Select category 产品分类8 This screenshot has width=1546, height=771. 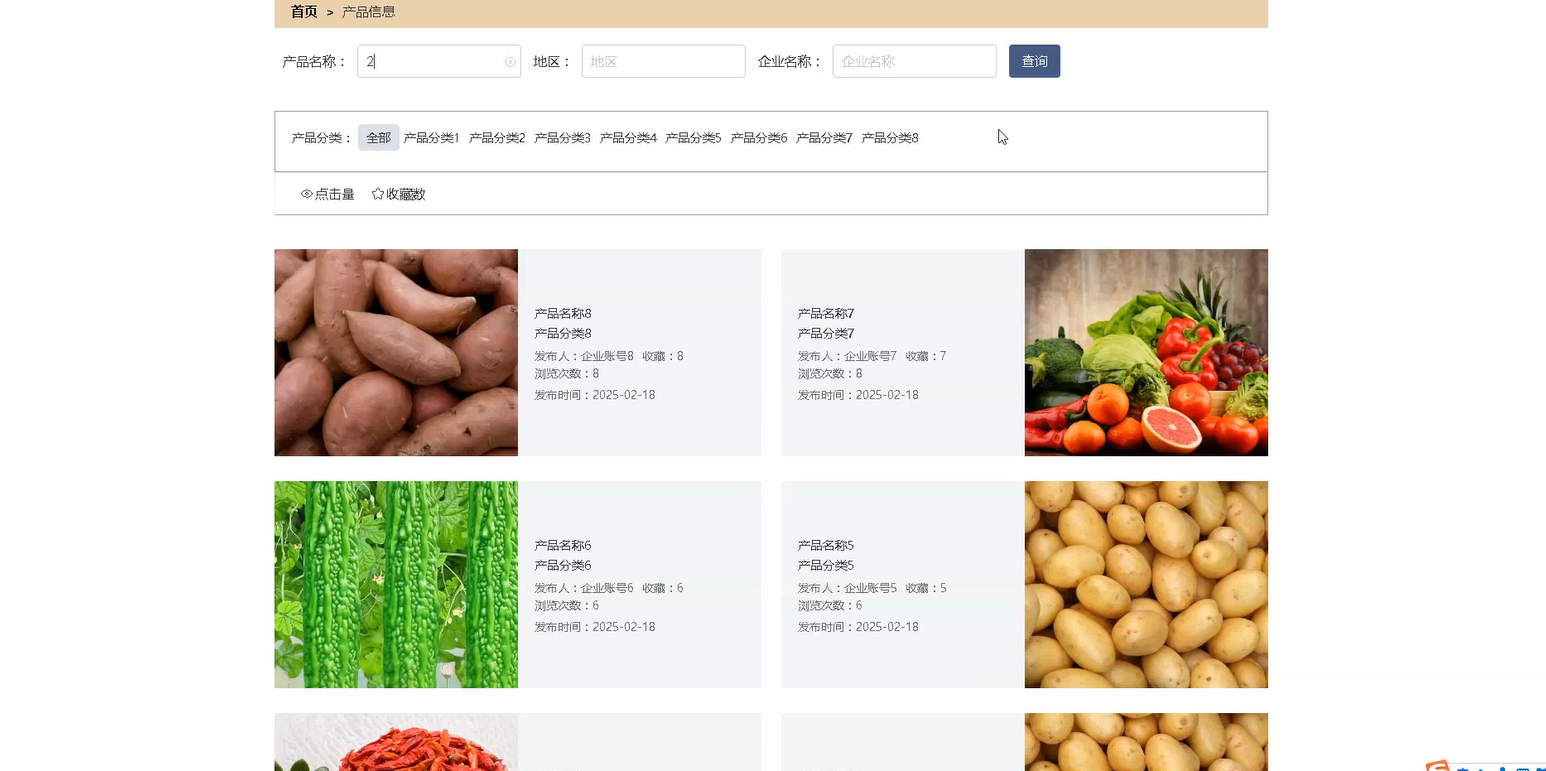point(889,137)
